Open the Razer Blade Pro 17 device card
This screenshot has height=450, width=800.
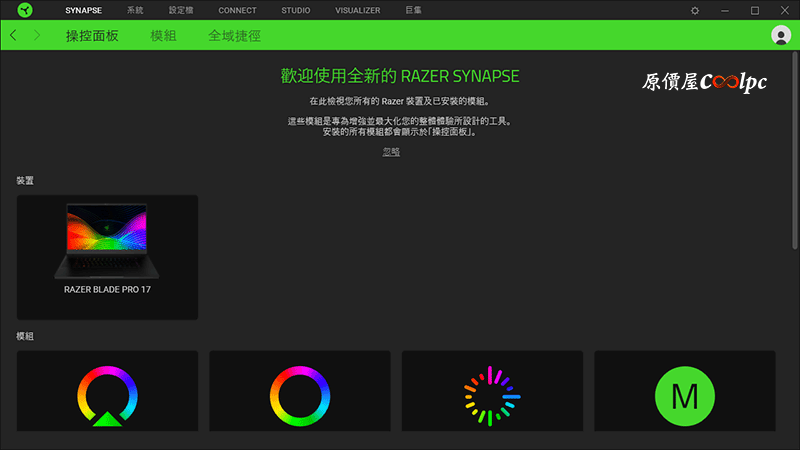click(x=107, y=257)
